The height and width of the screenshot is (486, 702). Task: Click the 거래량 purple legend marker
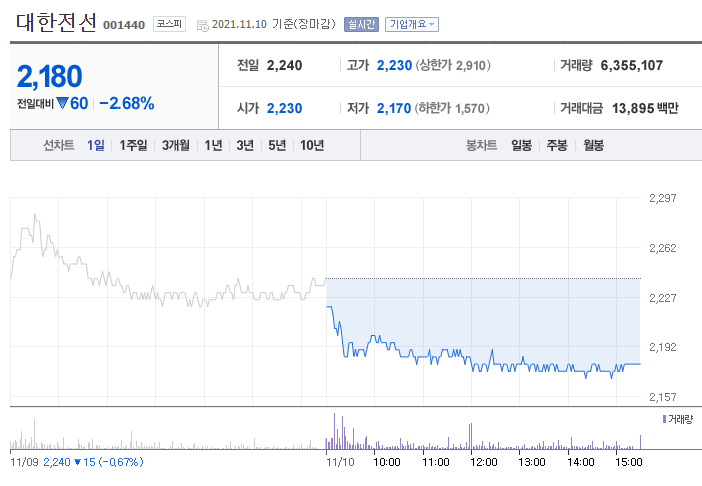(664, 419)
